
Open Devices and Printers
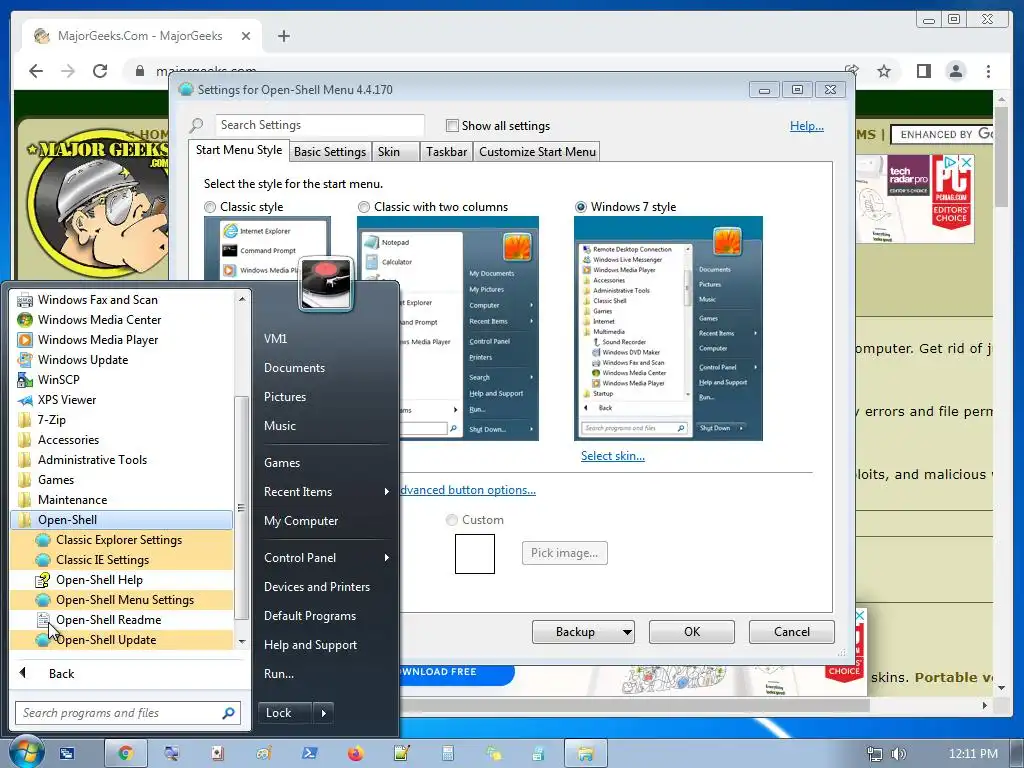click(x=317, y=586)
